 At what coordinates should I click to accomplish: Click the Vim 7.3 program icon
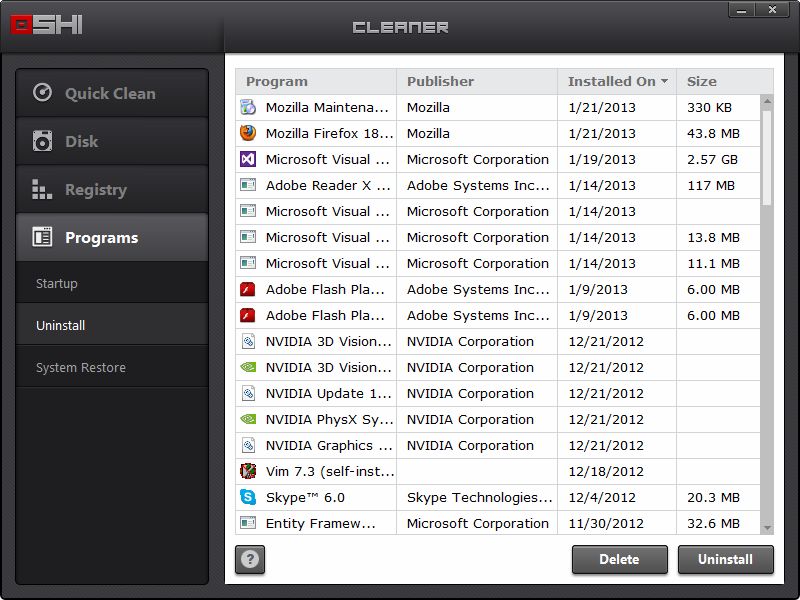click(x=248, y=471)
